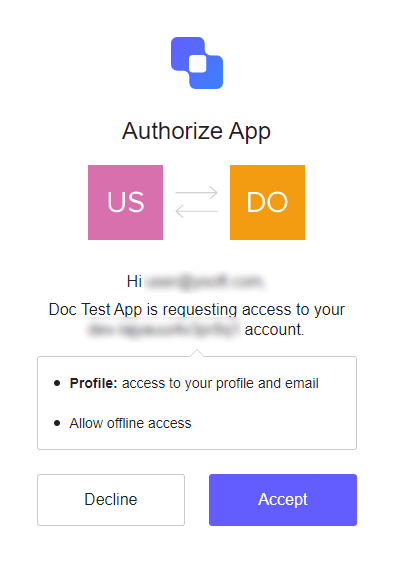Click the exchange arrows between tiles
Viewport: 393px width, 565px height.
point(196,202)
